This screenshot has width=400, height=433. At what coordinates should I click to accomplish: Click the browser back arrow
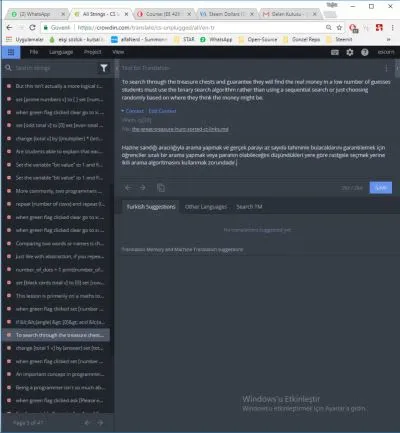(x=9, y=28)
